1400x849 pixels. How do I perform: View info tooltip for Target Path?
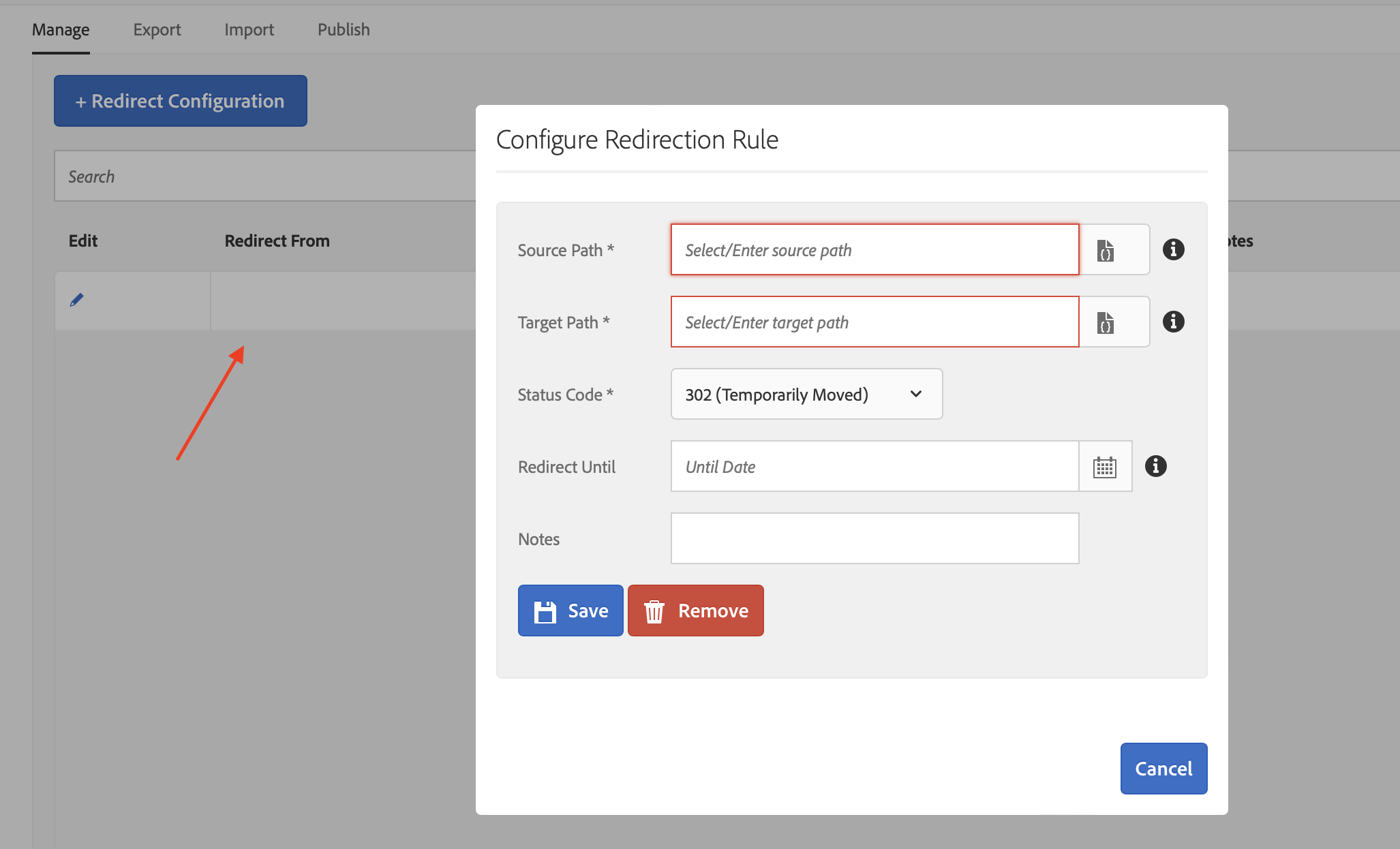click(x=1174, y=322)
